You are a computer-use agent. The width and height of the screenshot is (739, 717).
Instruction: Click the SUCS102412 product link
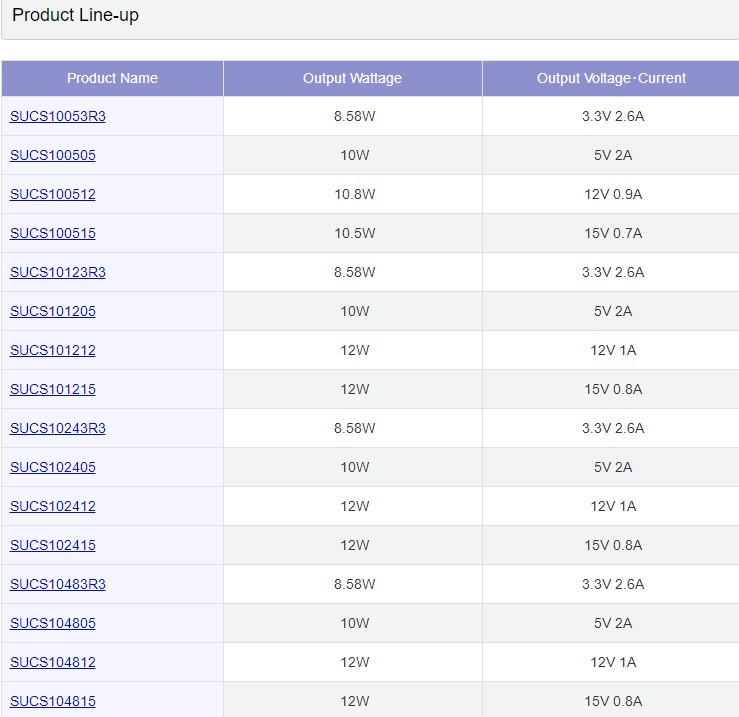[53, 506]
